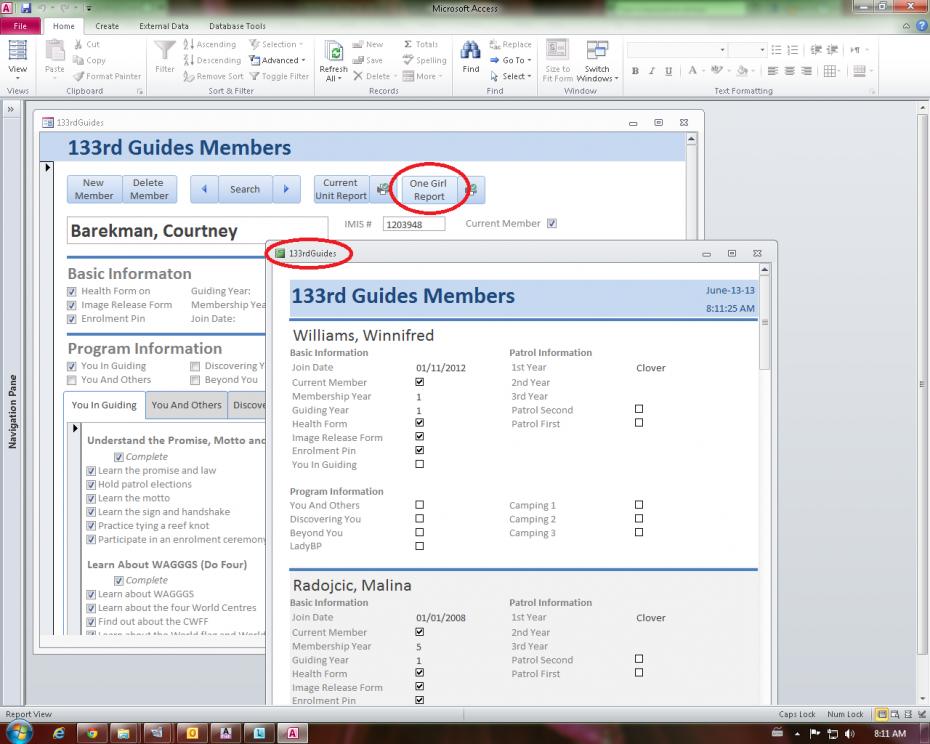Enable the Beyond You program checkbox

[x=195, y=380]
